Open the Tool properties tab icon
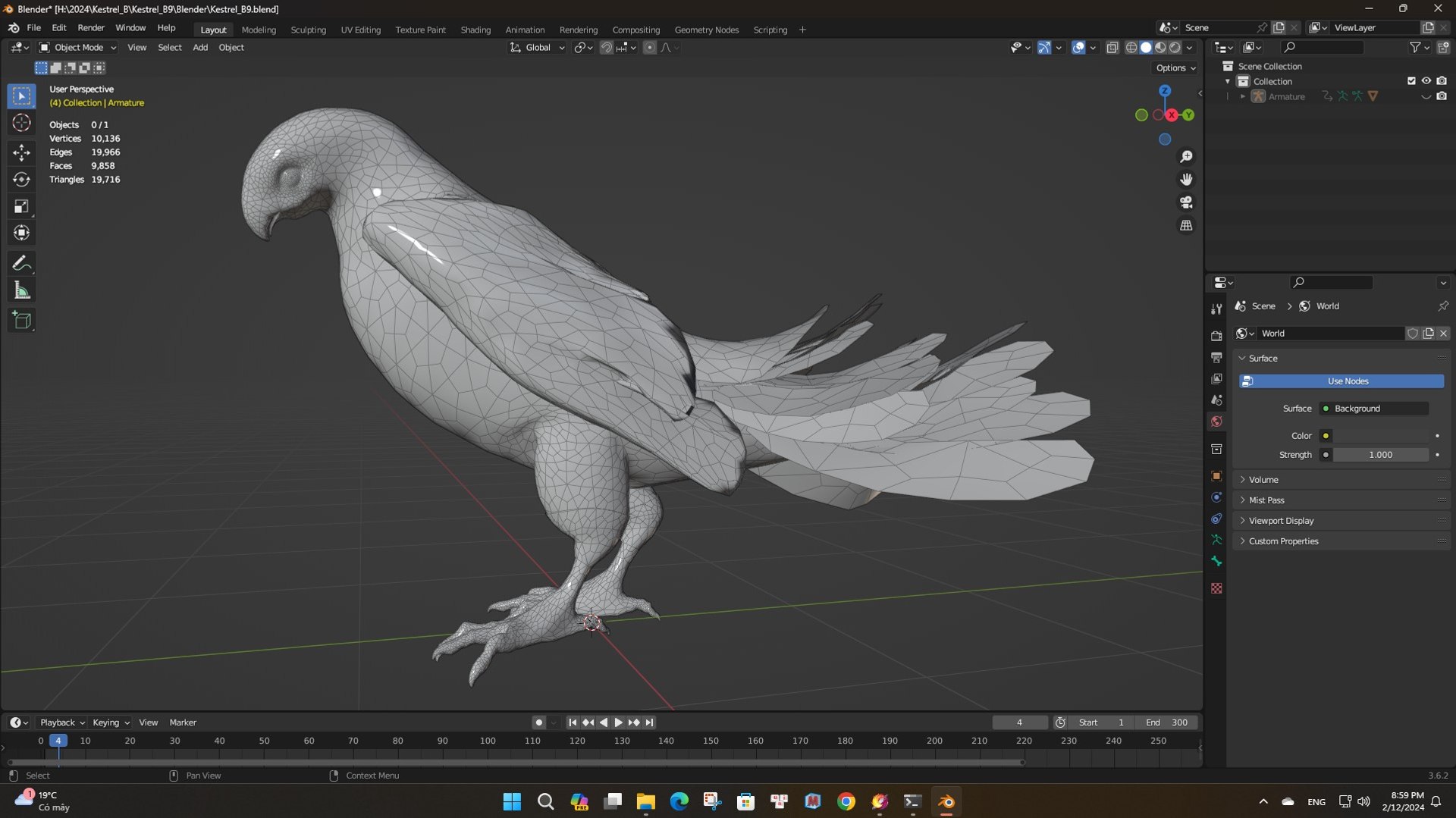1456x818 pixels. (x=1216, y=309)
